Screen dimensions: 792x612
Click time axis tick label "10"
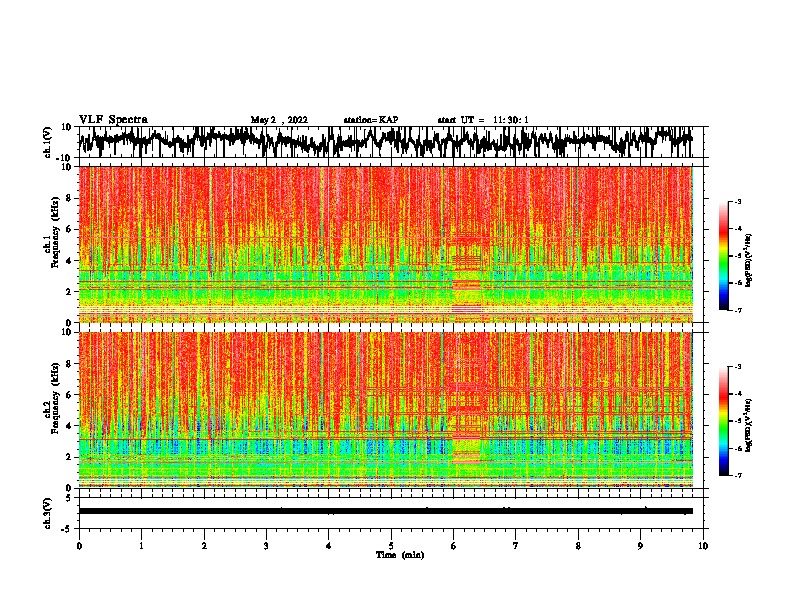point(703,546)
